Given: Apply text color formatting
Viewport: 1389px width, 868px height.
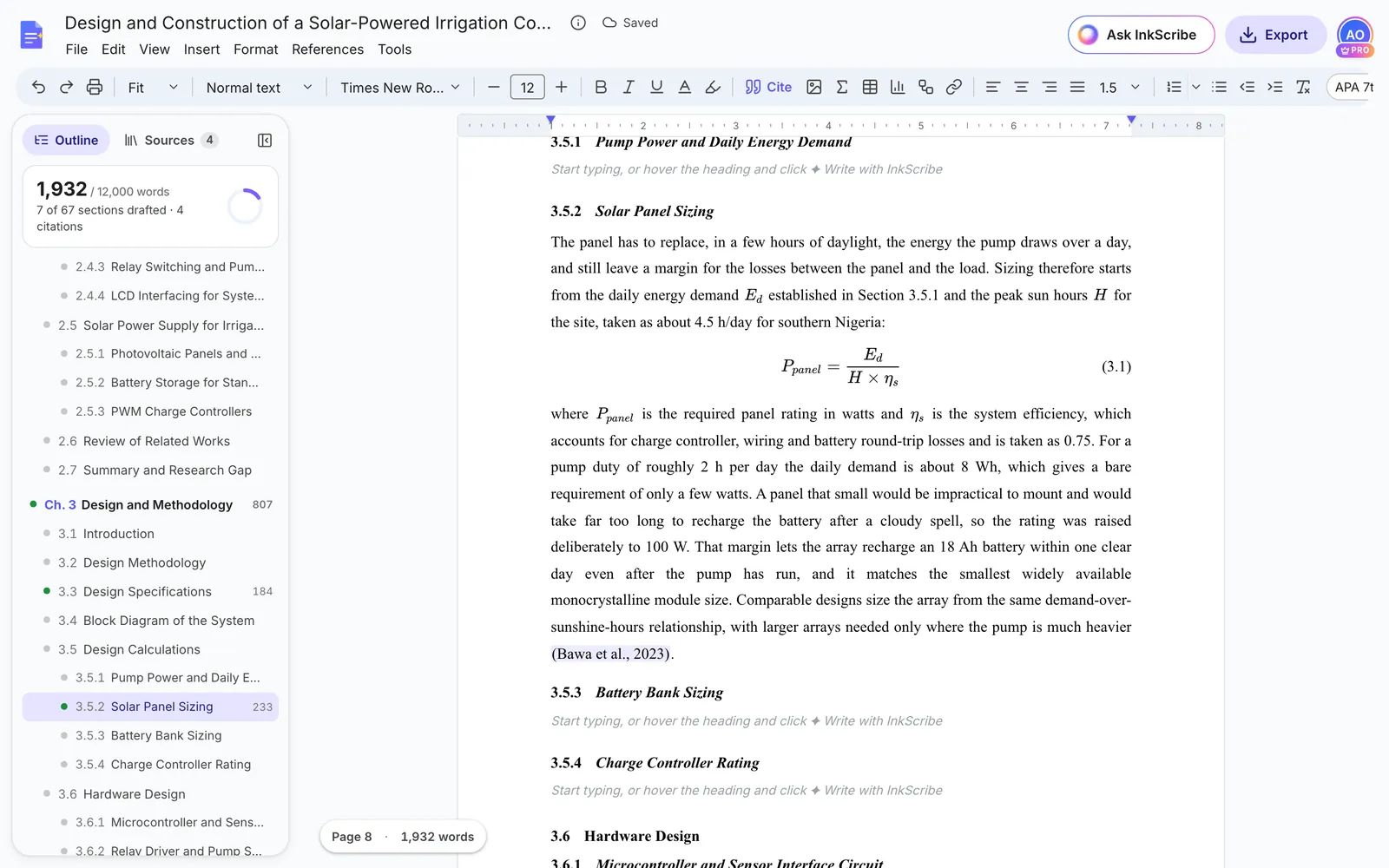Looking at the screenshot, I should (x=685, y=87).
